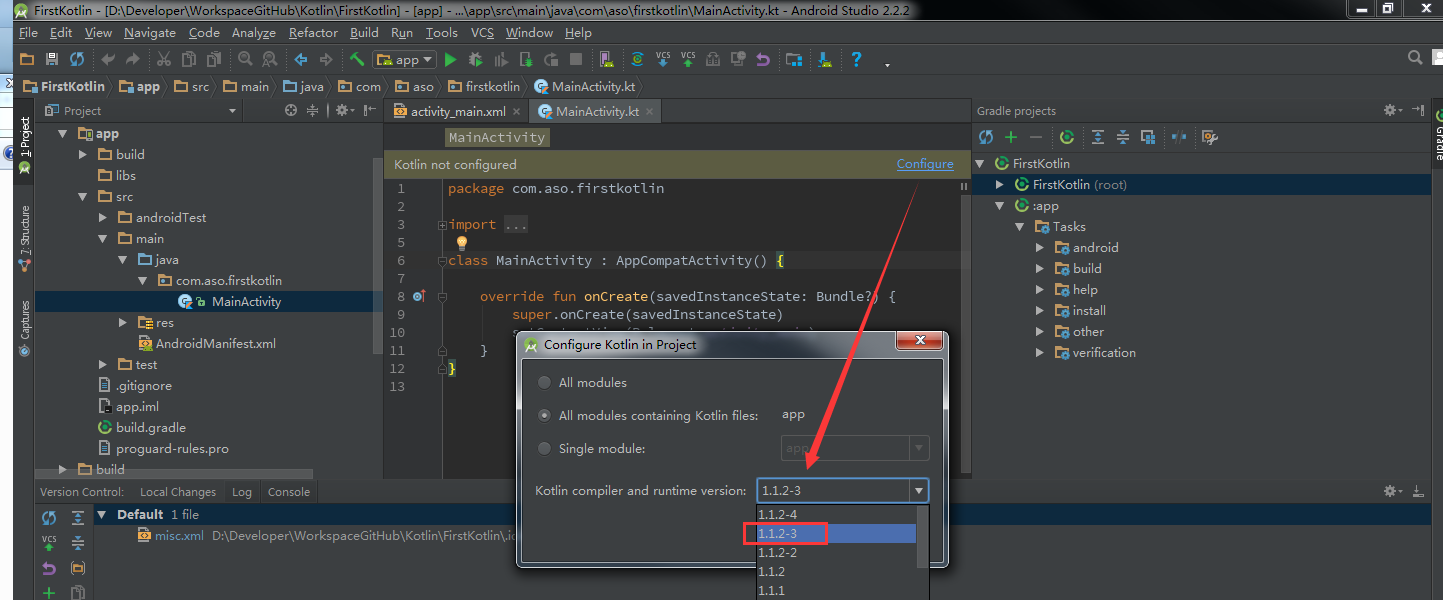The width and height of the screenshot is (1443, 600).
Task: Click the Stop square icon in toolbar
Action: click(x=576, y=60)
